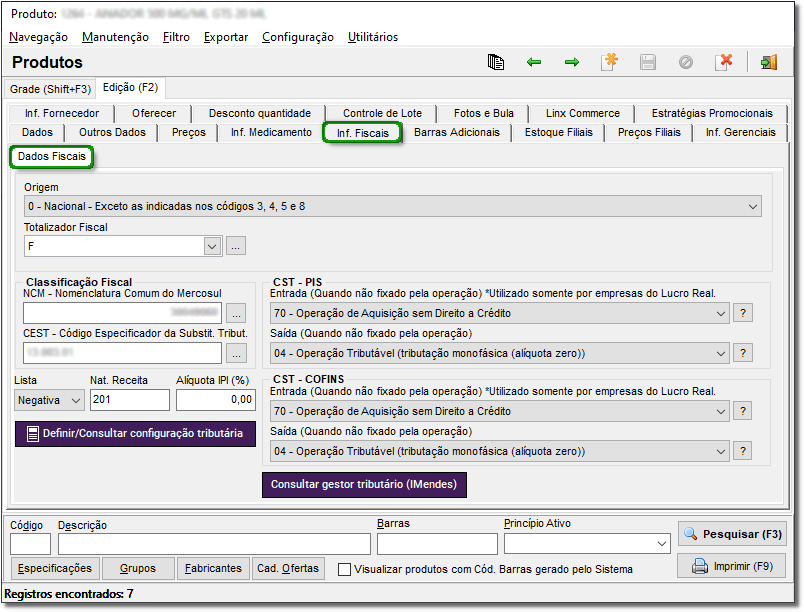Click the Descrição search field
Image resolution: width=804 pixels, height=612 pixels.
[x=214, y=544]
